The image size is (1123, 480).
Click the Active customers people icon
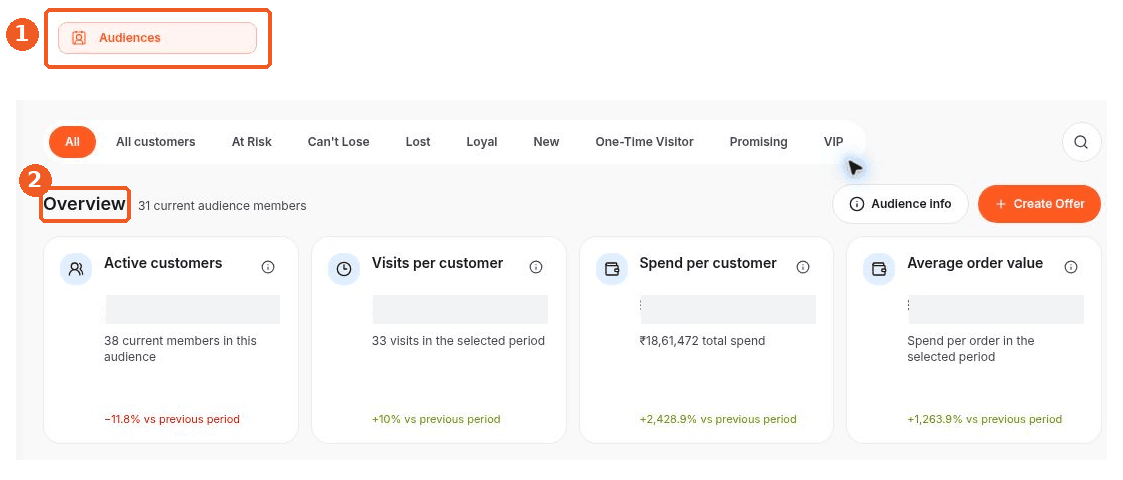[76, 269]
